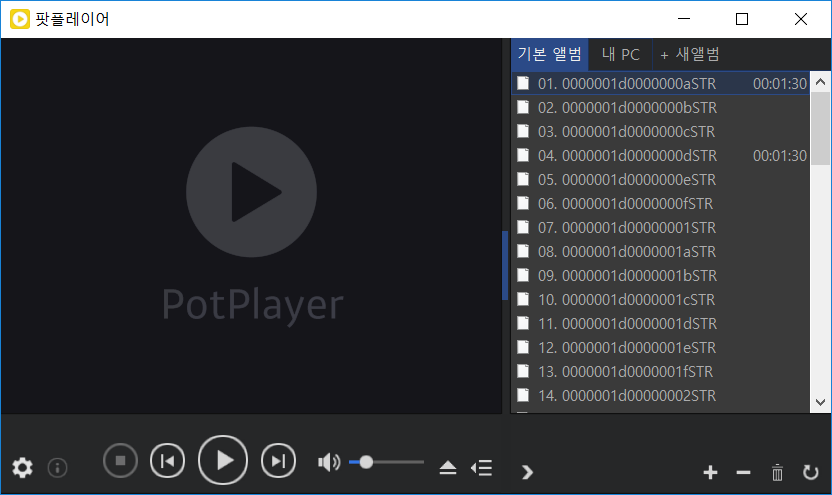Screen dimensions: 832x495
Task: Minimize the 팟플레이어 window
Action: pos(684,19)
